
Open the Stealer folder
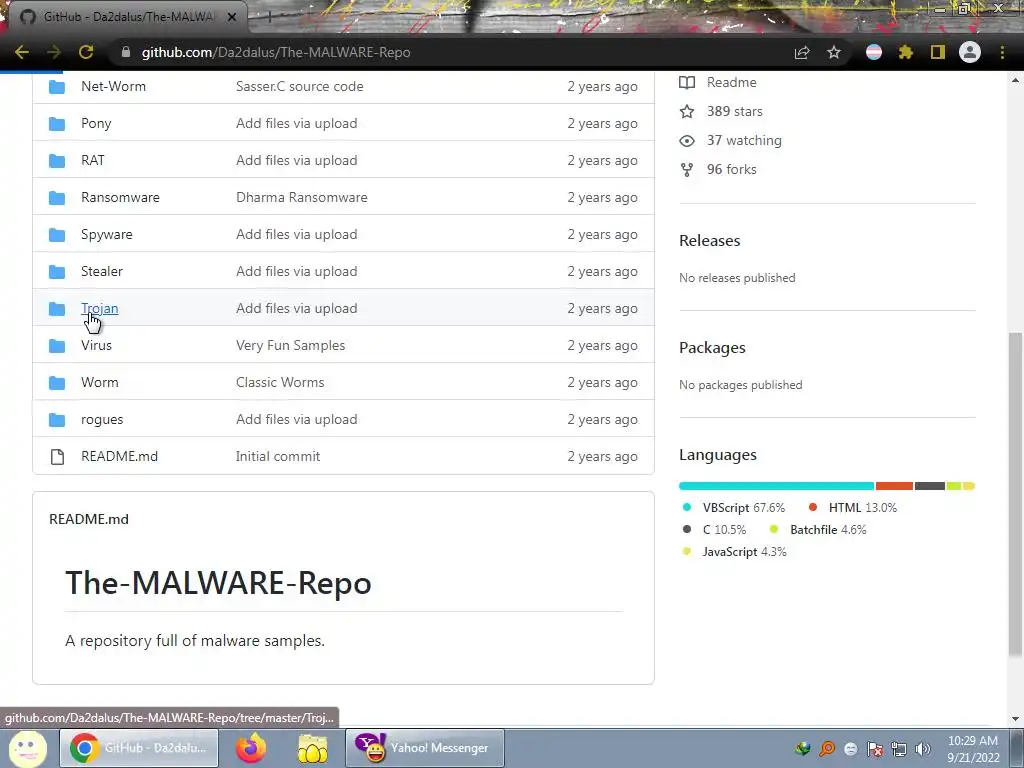102,271
